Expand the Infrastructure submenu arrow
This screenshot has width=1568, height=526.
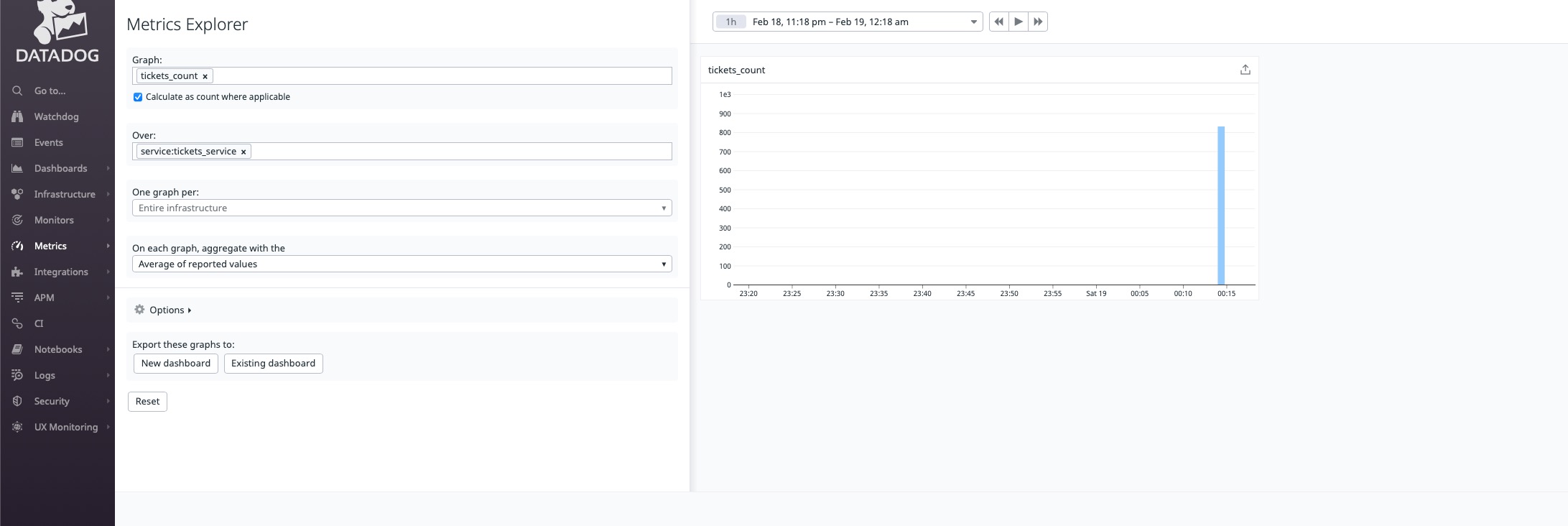(x=108, y=194)
